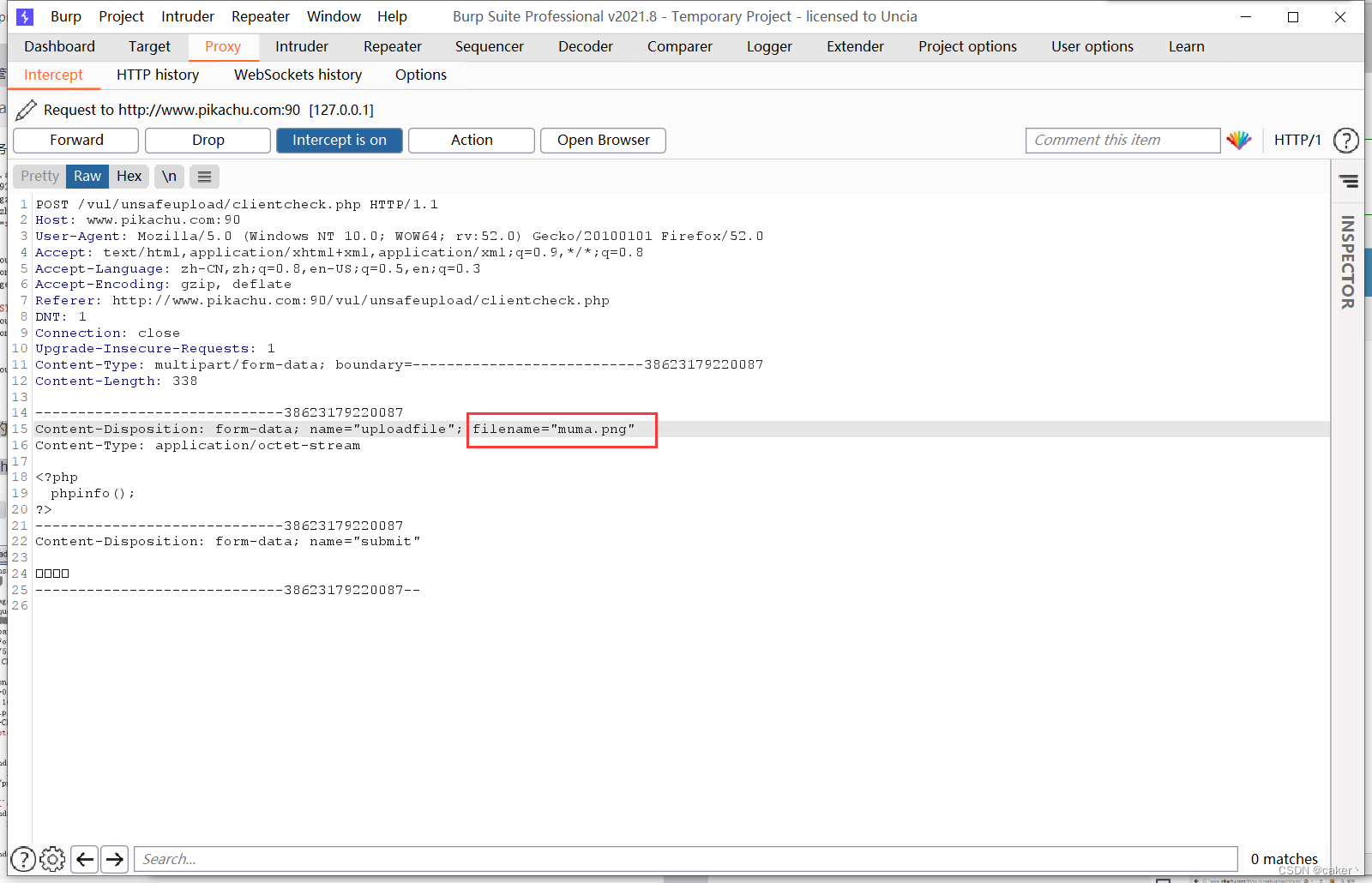Open the Extender tab
The image size is (1372, 883).
pos(855,46)
